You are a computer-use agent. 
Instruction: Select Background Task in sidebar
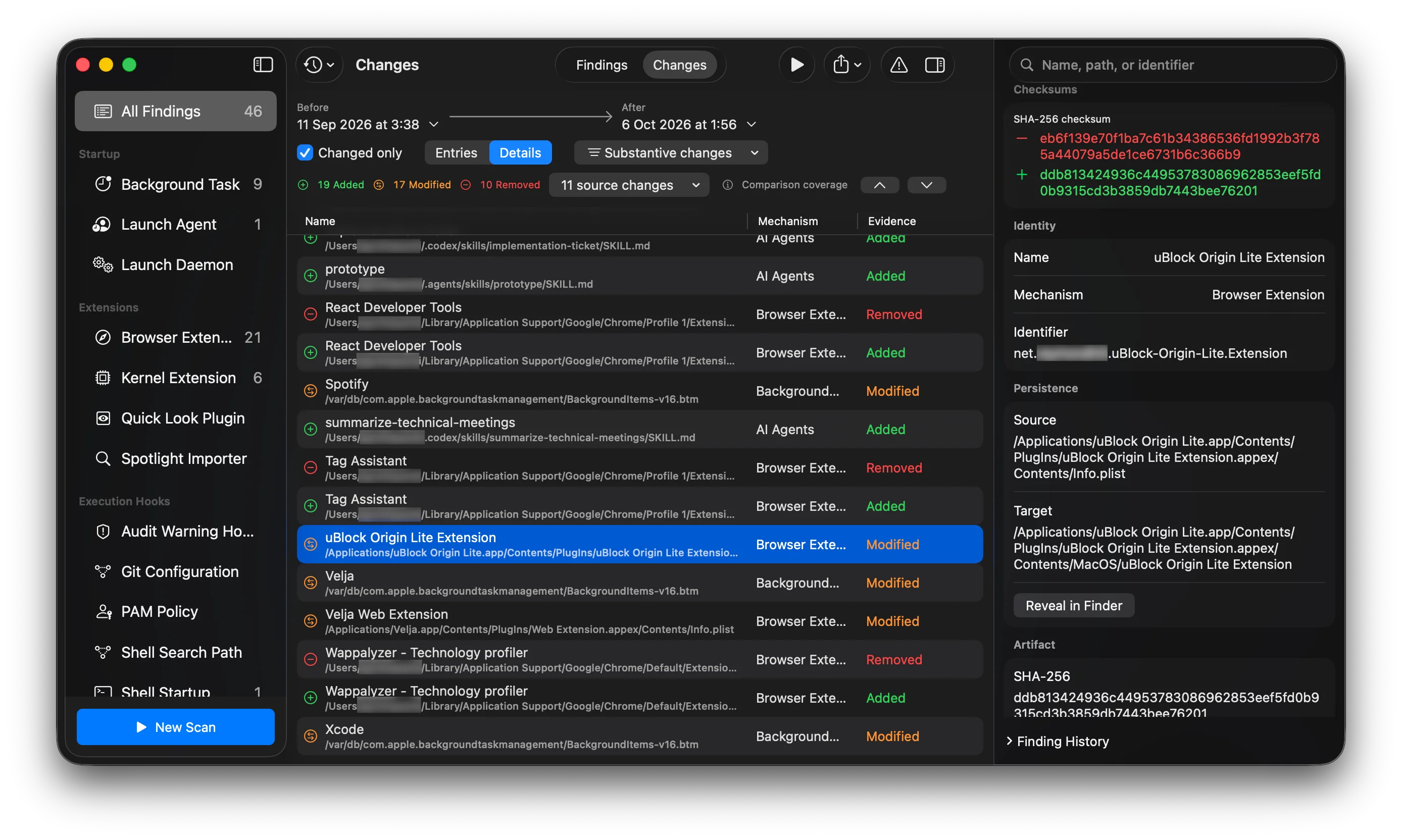[x=176, y=184]
